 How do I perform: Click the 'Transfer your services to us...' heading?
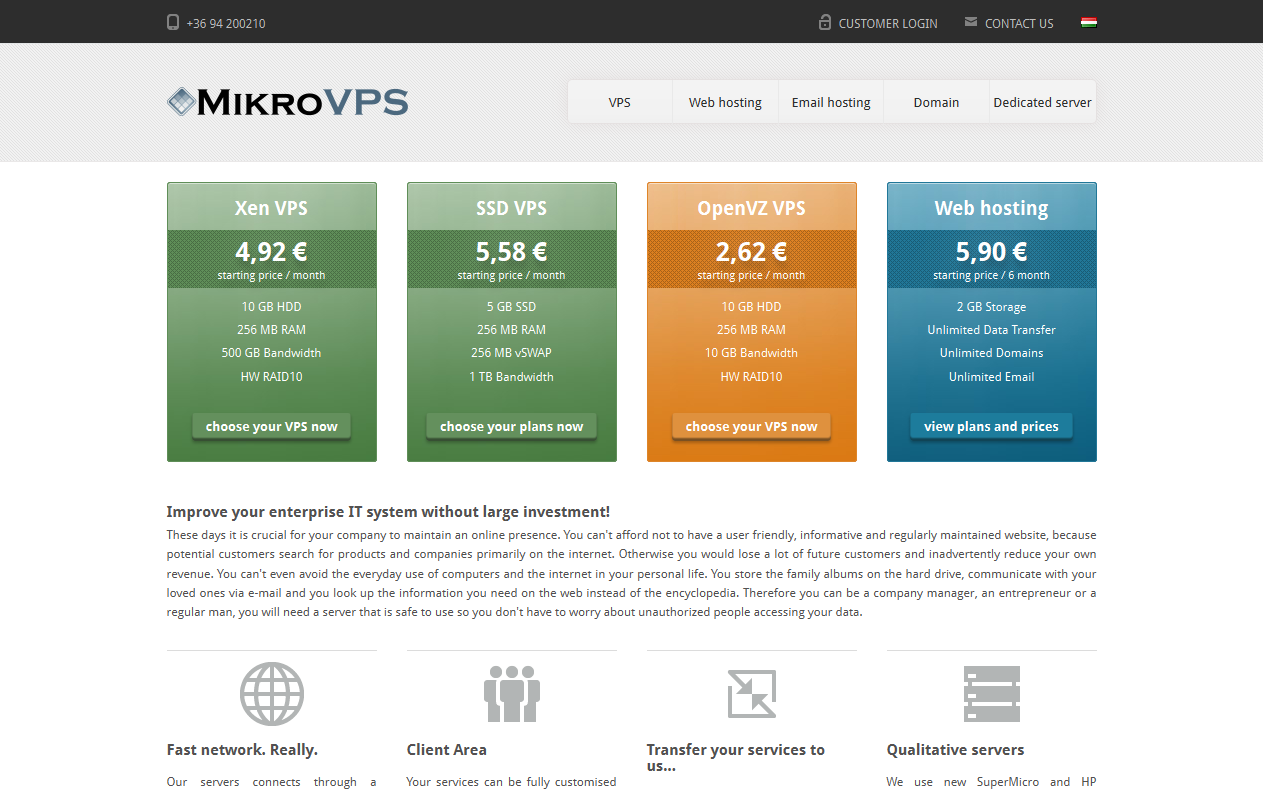(x=736, y=758)
